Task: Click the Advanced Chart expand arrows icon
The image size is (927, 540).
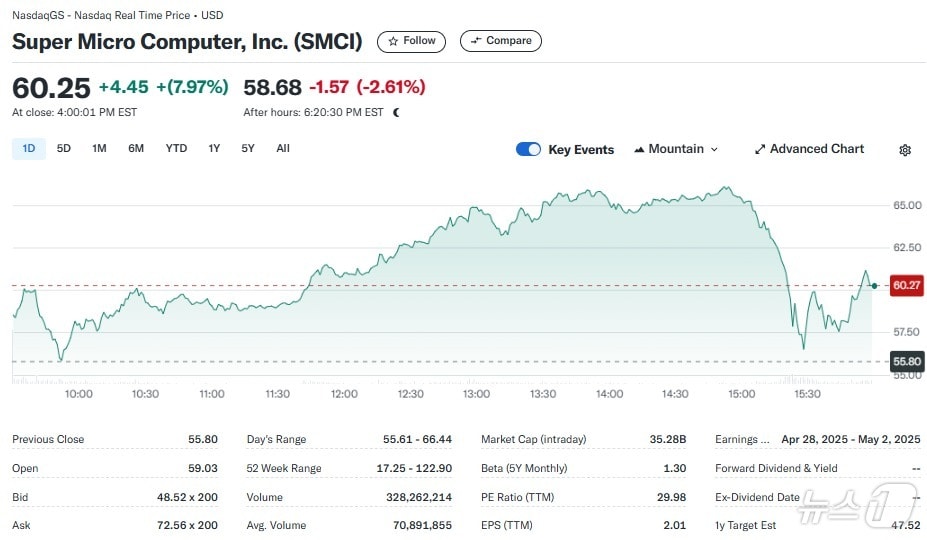Action: pos(760,149)
